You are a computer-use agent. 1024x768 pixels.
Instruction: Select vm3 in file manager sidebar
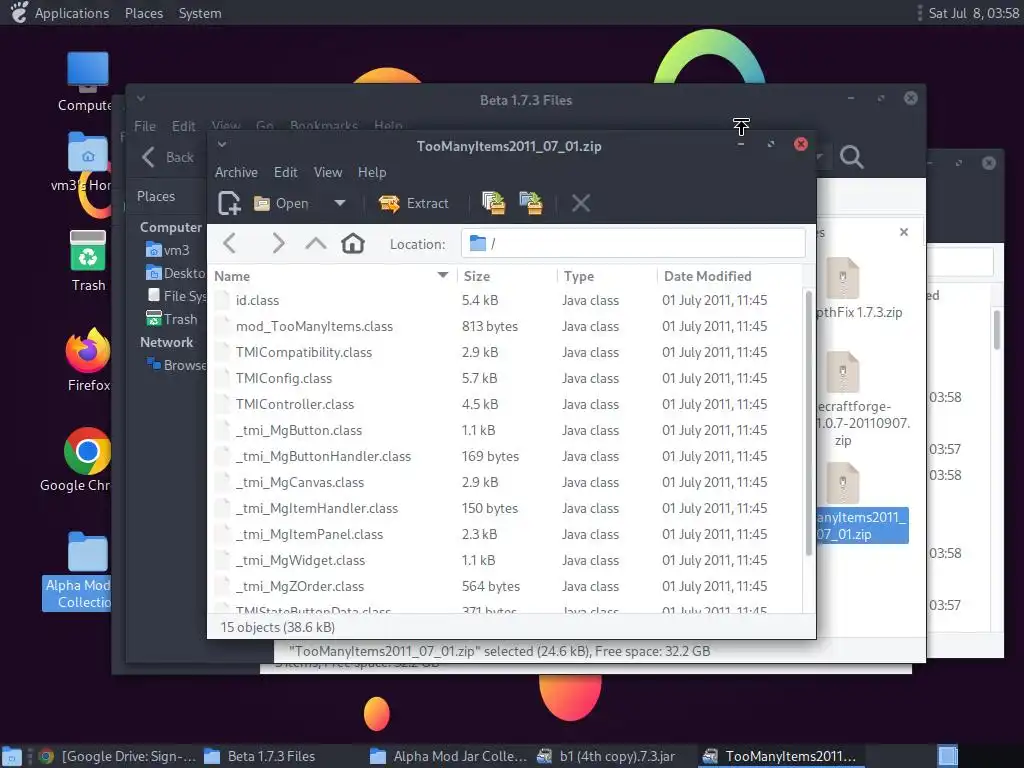[x=168, y=250]
